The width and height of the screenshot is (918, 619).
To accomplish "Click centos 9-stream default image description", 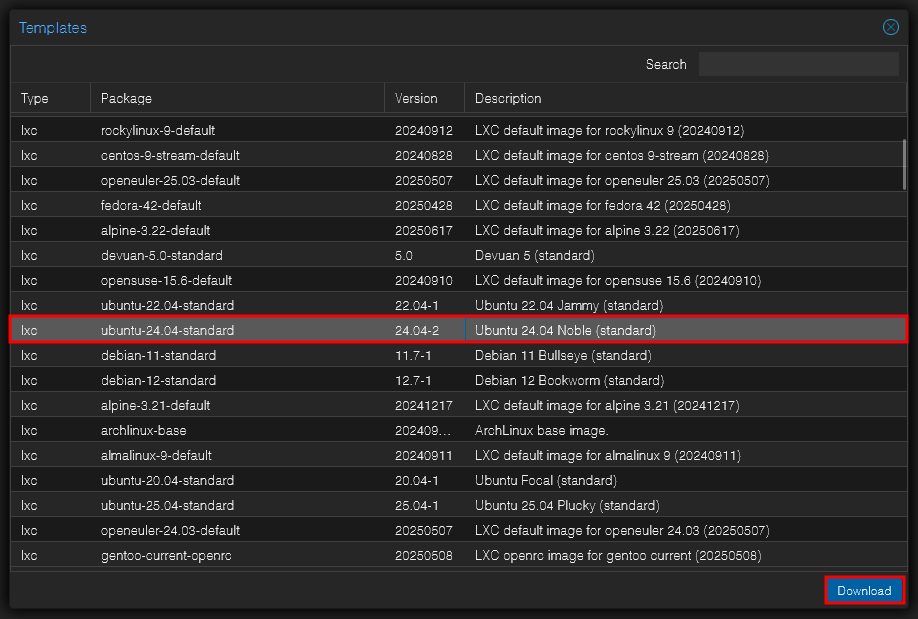I will coord(622,156).
